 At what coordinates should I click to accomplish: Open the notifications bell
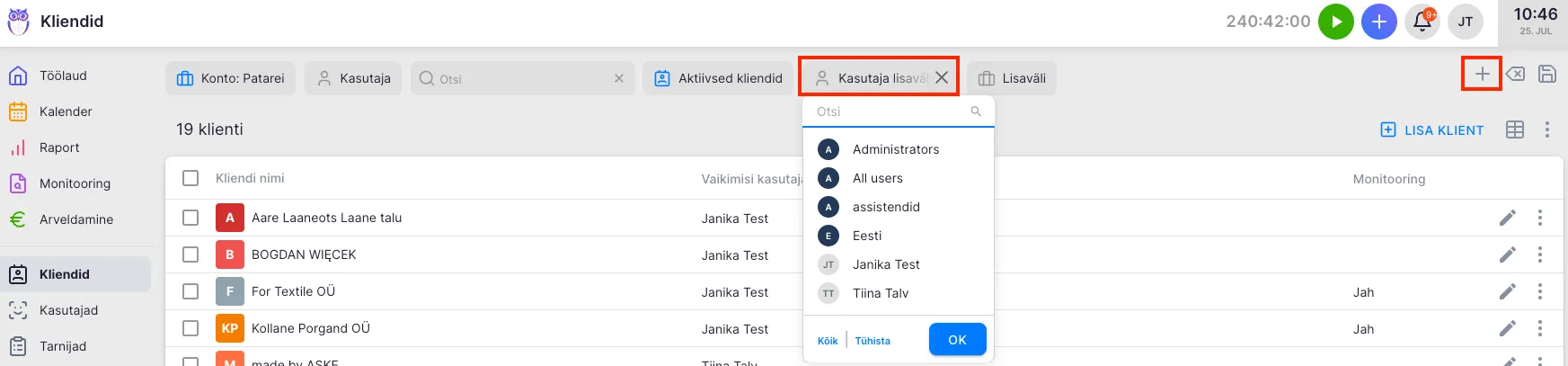(1422, 22)
